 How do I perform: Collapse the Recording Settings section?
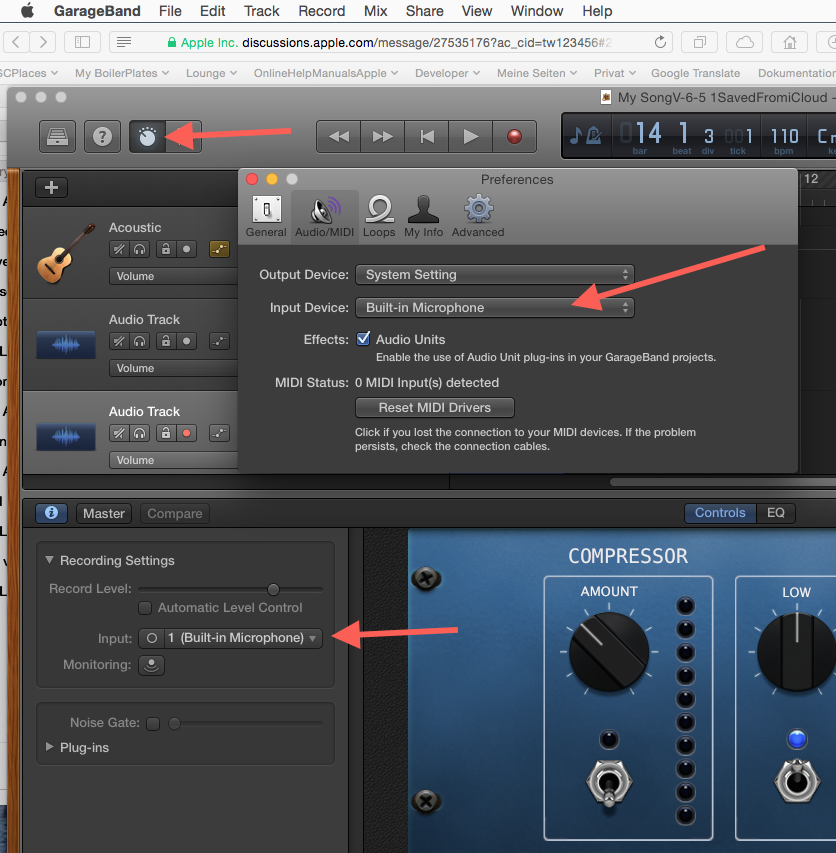[49, 560]
